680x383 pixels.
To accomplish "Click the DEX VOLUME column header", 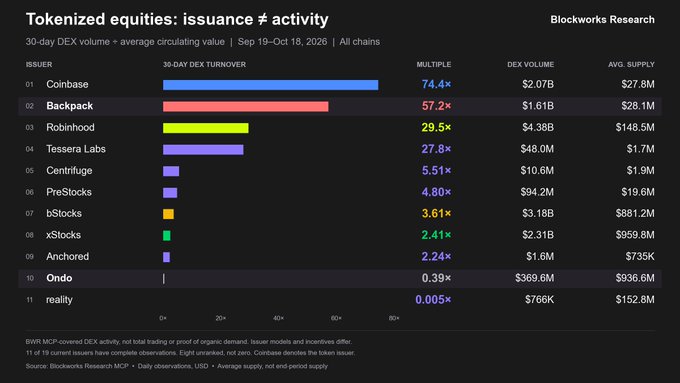I will (530, 65).
